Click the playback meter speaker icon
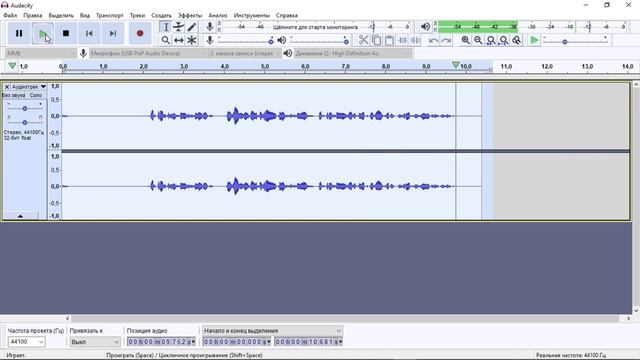This screenshot has height=360, width=640. coord(425,27)
